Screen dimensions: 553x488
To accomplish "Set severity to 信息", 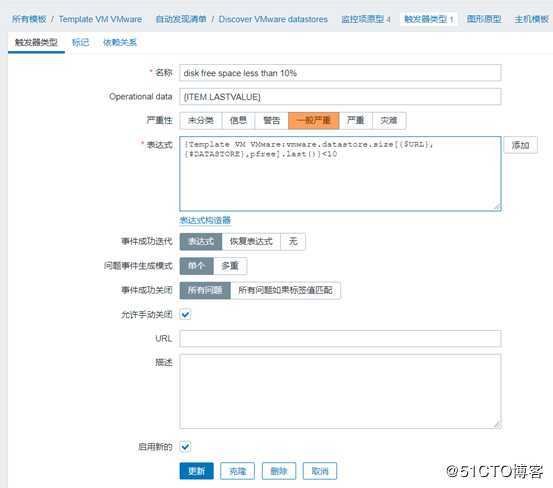I will click(x=238, y=121).
